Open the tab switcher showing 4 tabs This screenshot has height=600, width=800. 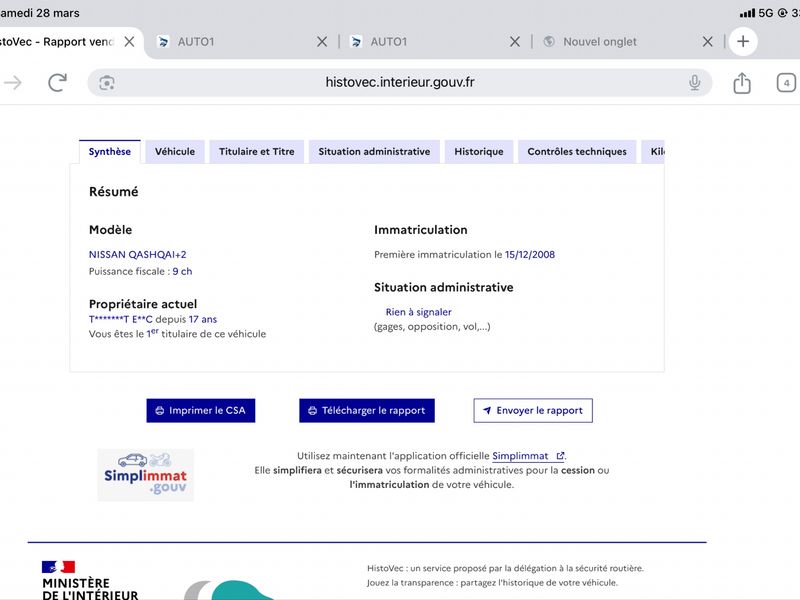pyautogui.click(x=786, y=83)
